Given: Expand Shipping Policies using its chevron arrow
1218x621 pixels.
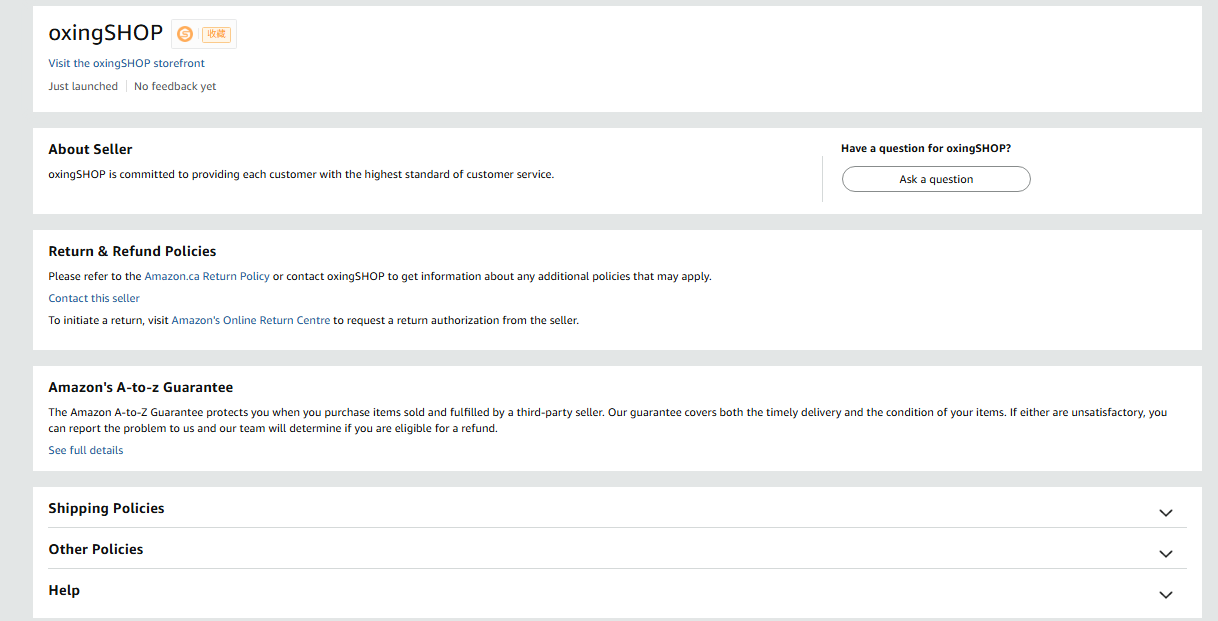Looking at the screenshot, I should pos(1165,512).
